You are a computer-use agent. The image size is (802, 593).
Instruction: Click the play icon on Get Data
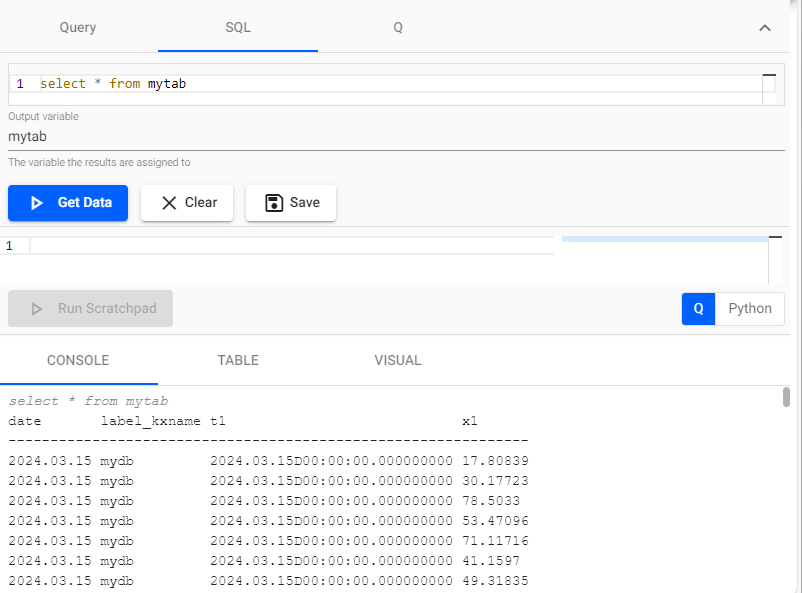[x=37, y=203]
